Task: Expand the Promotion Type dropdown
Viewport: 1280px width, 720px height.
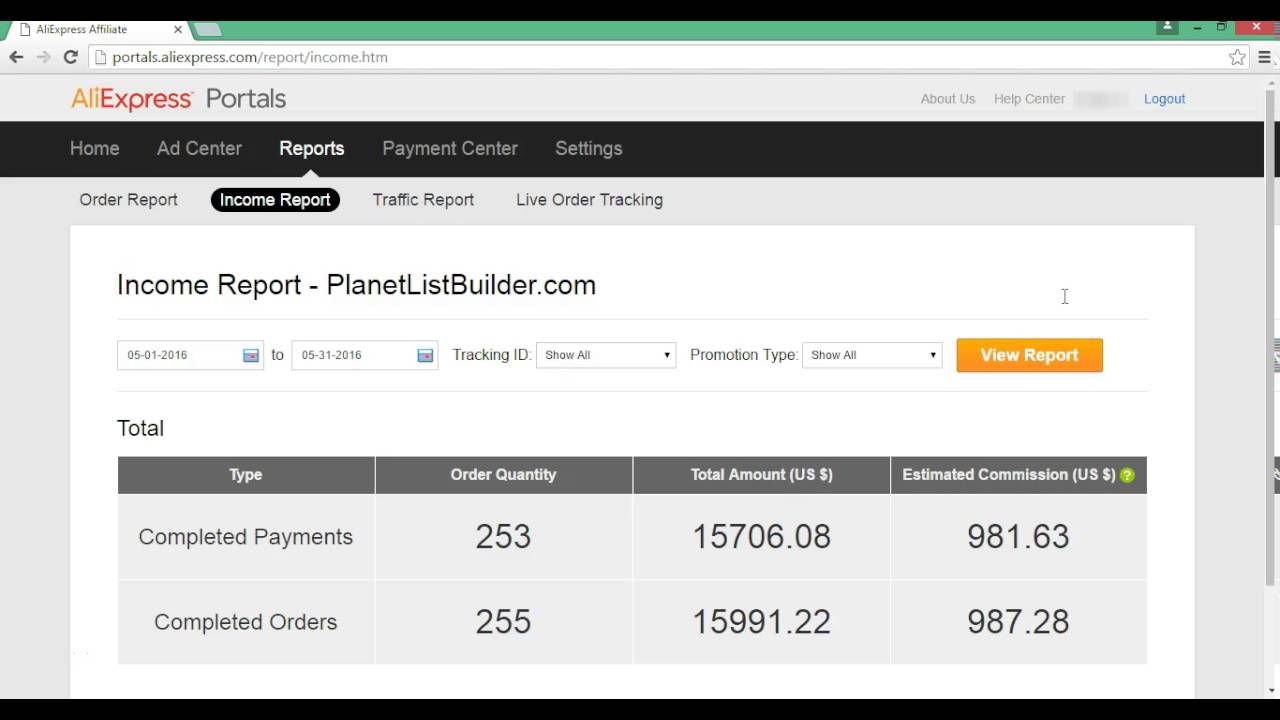Action: [872, 355]
